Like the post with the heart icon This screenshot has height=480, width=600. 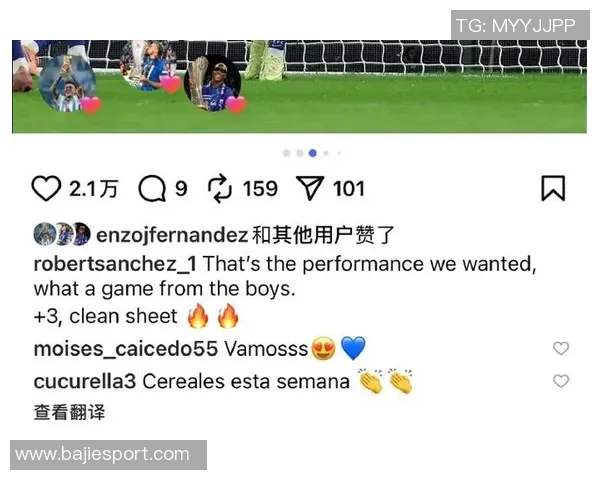pyautogui.click(x=46, y=188)
